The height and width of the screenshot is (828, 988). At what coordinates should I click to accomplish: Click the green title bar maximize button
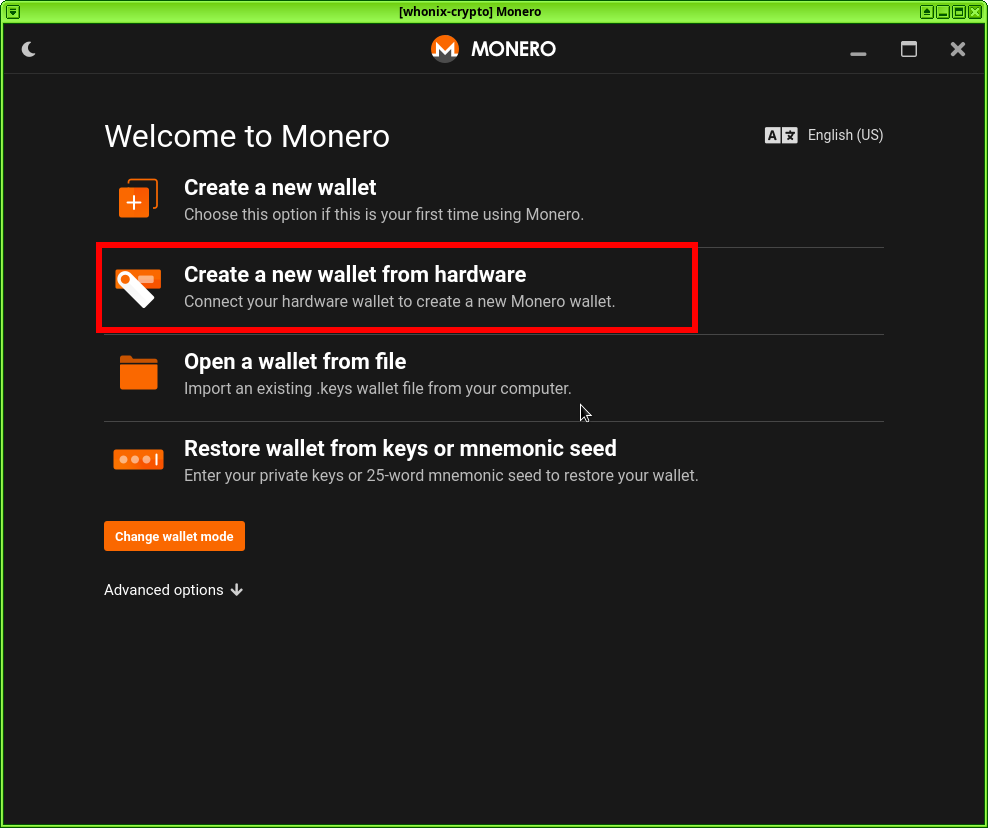point(959,11)
